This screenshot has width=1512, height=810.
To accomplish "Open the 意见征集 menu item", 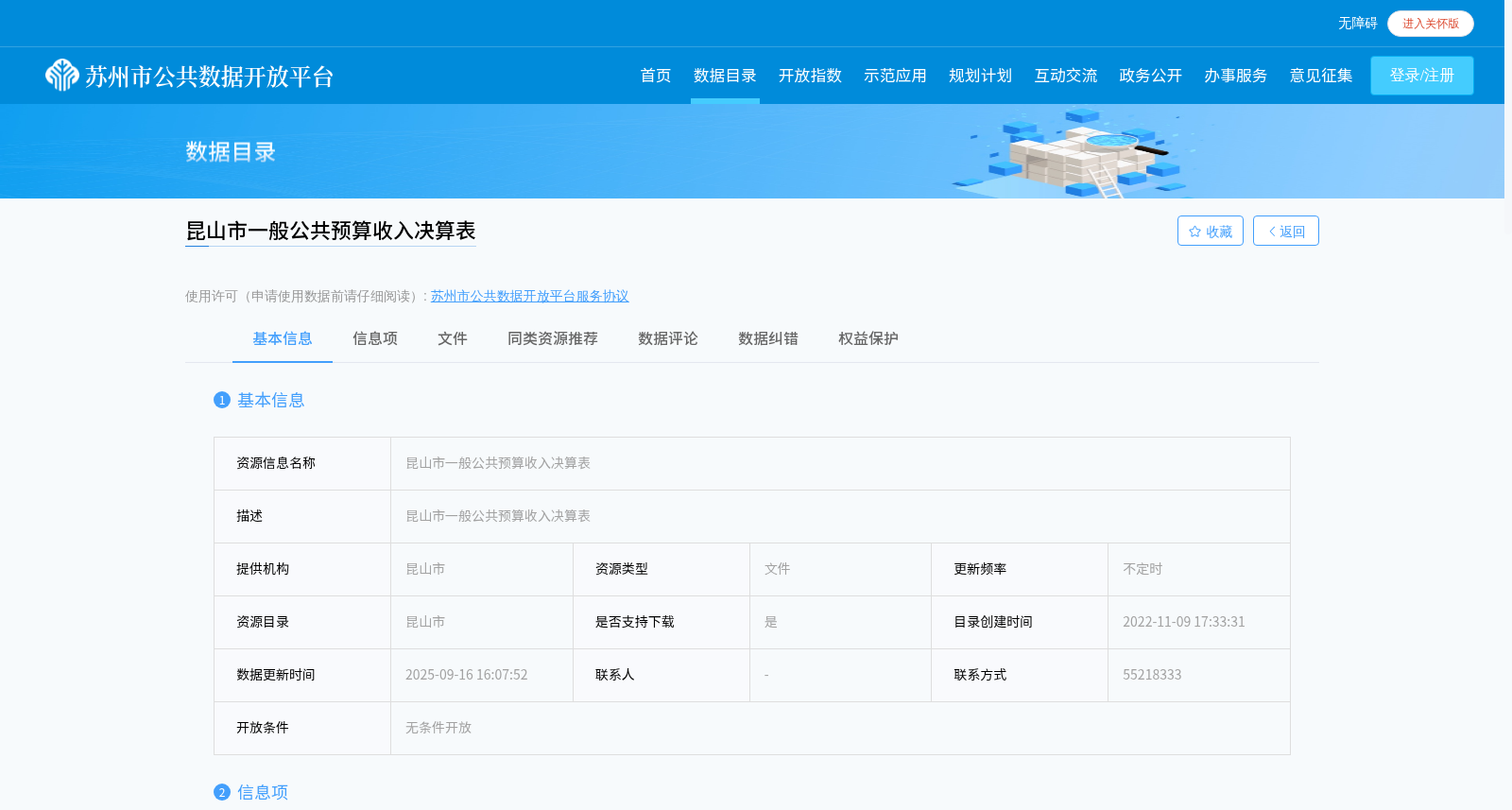I will coord(1320,76).
